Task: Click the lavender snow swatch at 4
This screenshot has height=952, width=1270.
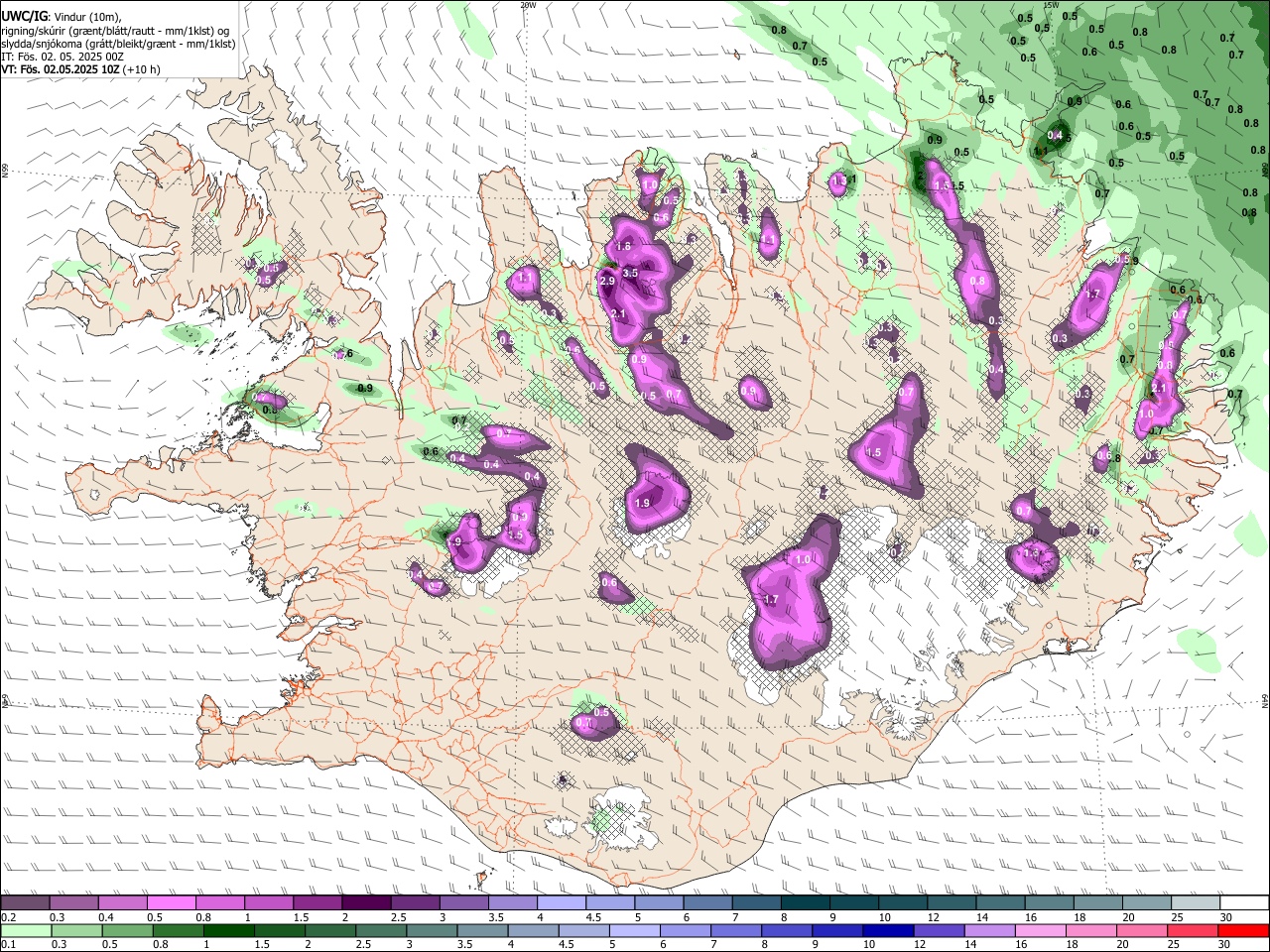Action: 561,902
